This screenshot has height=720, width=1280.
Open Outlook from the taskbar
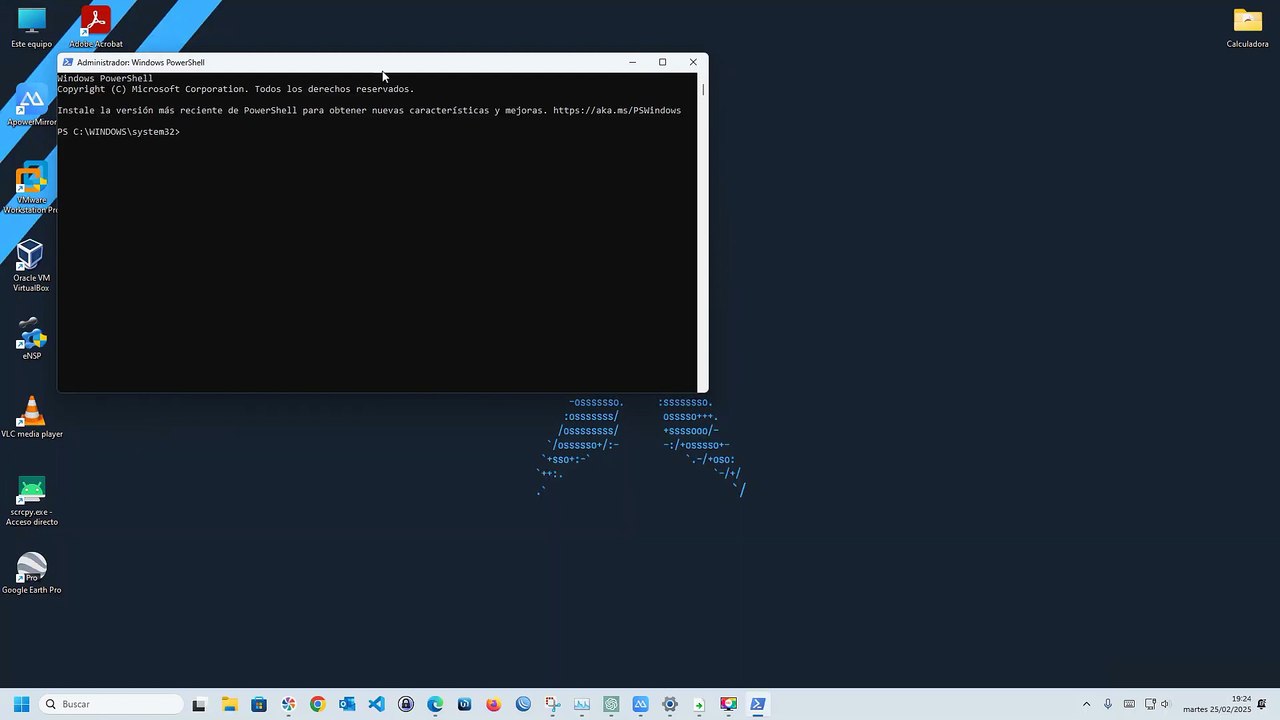coord(347,704)
